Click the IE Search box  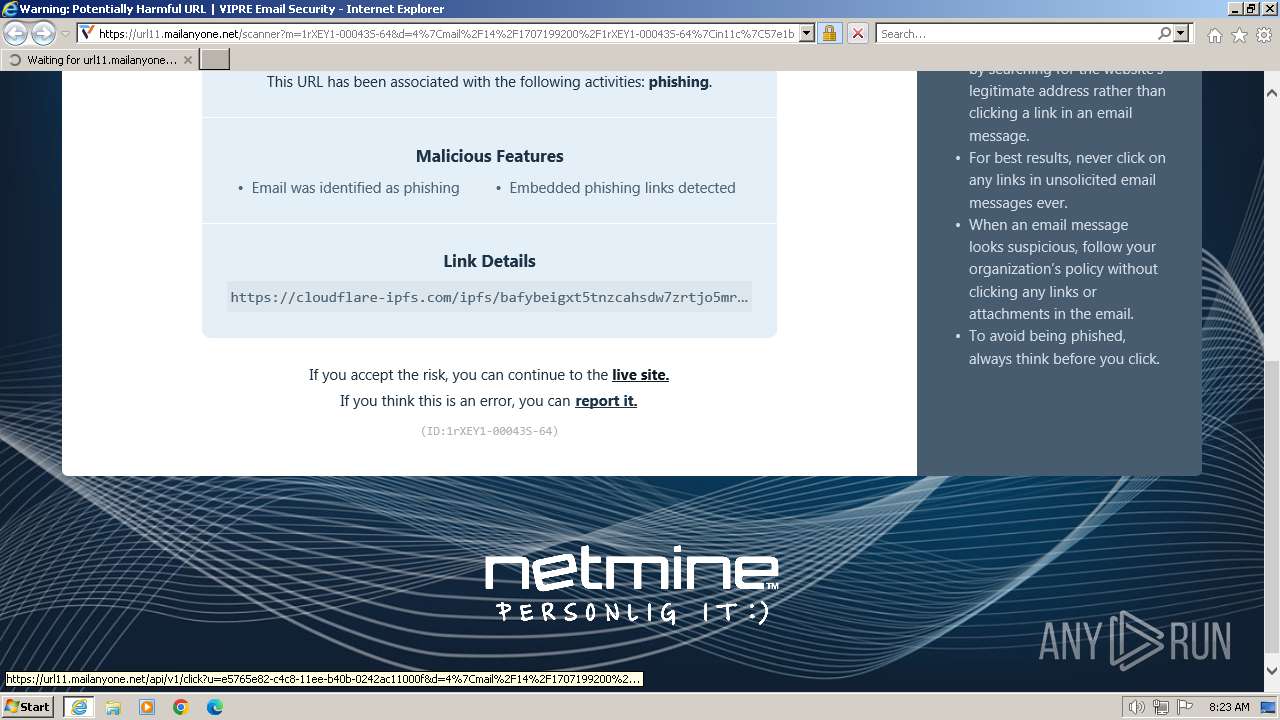click(x=1015, y=34)
